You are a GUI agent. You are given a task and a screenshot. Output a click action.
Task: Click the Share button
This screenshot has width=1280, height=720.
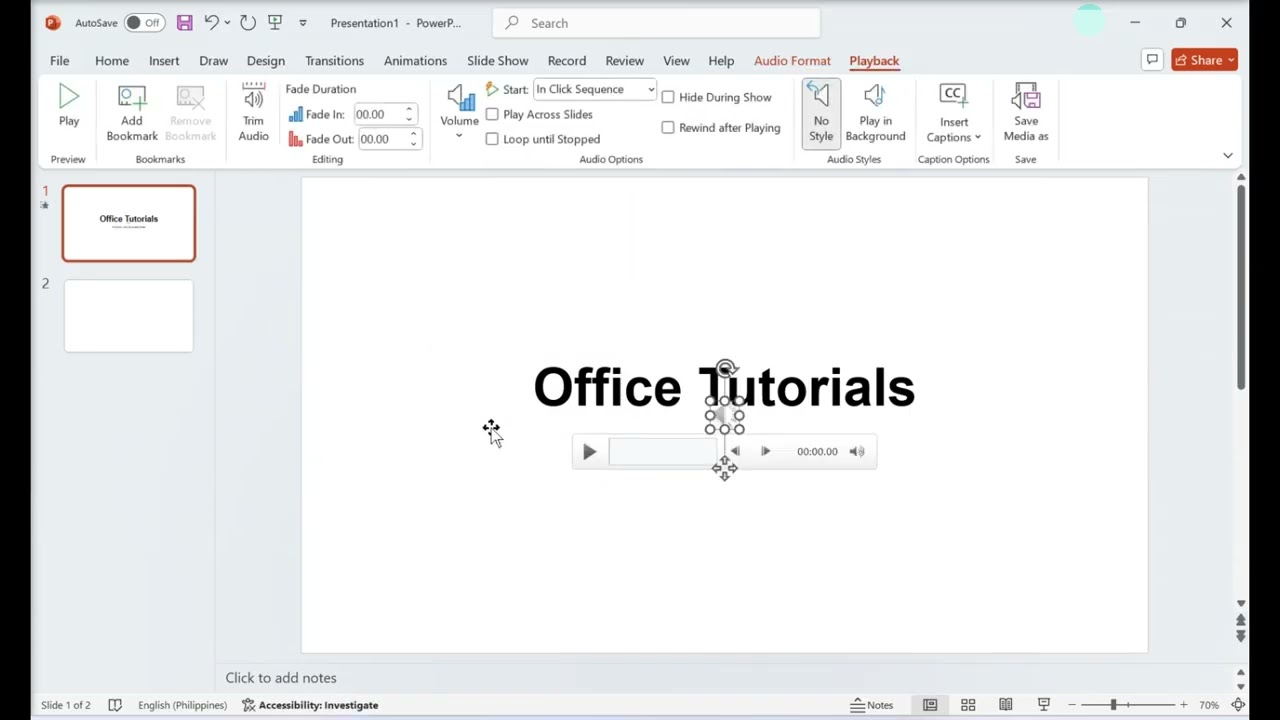(x=1204, y=60)
